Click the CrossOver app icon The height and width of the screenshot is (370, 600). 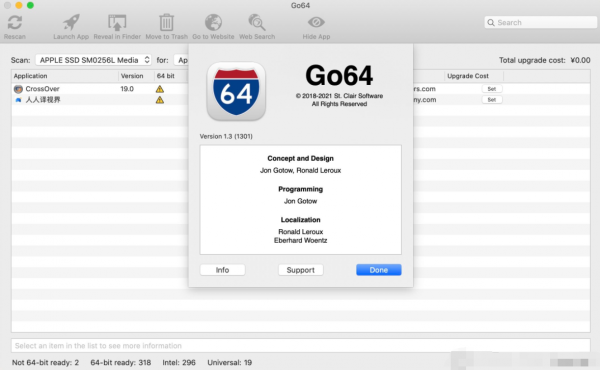[x=18, y=89]
